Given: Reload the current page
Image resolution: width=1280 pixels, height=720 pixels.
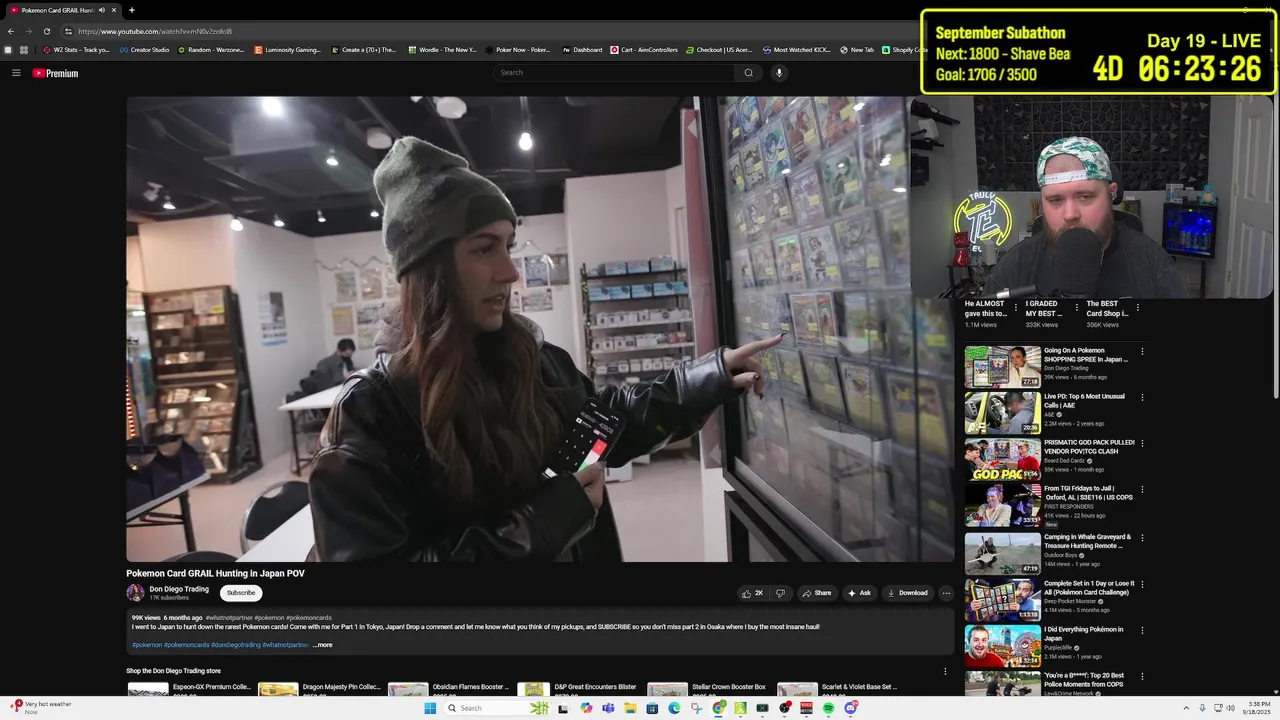Looking at the screenshot, I should (46, 31).
